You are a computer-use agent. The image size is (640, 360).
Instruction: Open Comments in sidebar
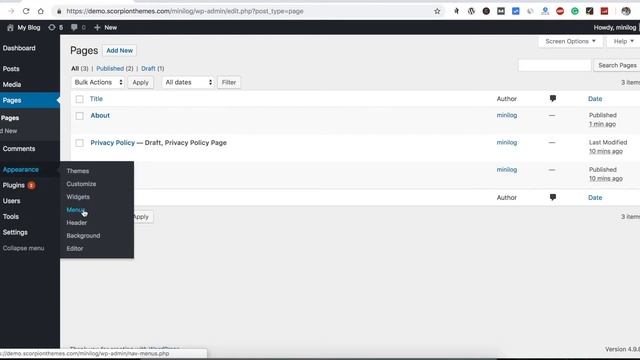click(19, 149)
